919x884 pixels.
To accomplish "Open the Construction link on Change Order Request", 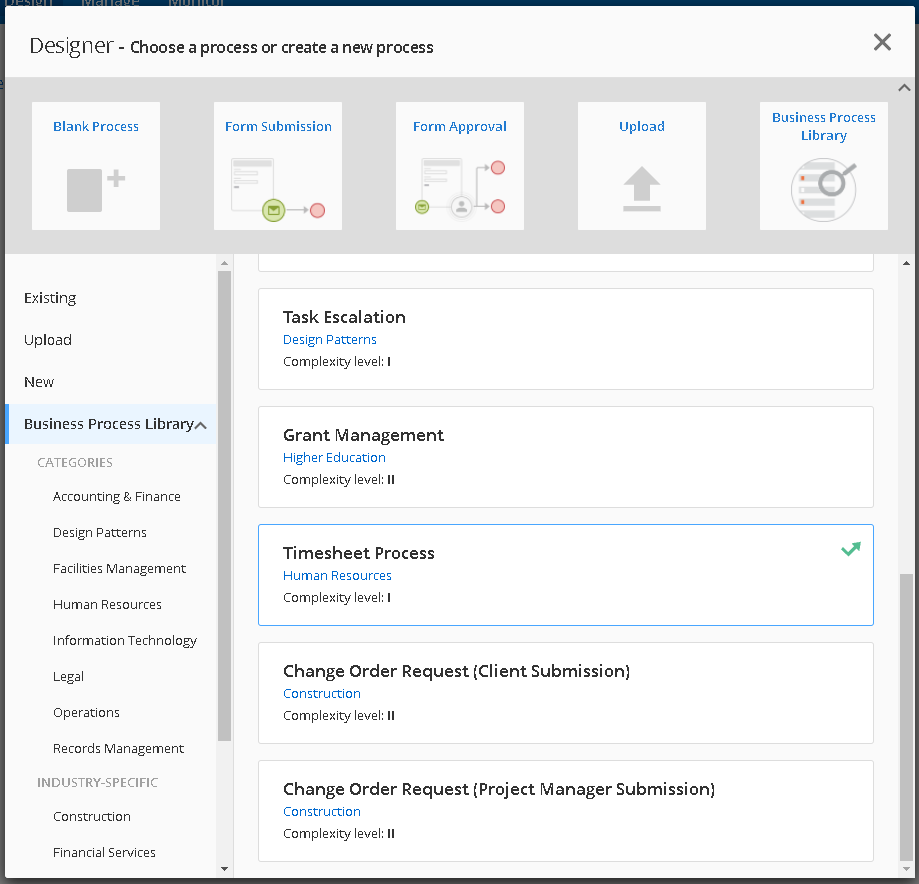I will tap(321, 693).
